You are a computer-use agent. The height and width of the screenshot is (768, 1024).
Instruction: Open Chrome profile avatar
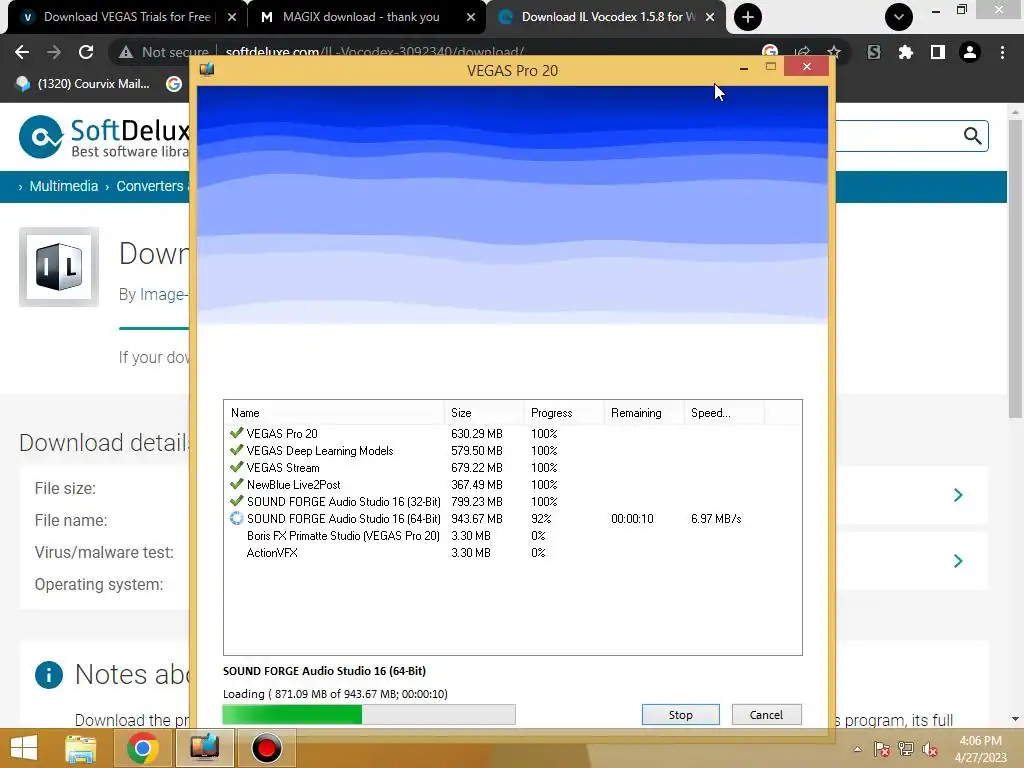[x=970, y=52]
